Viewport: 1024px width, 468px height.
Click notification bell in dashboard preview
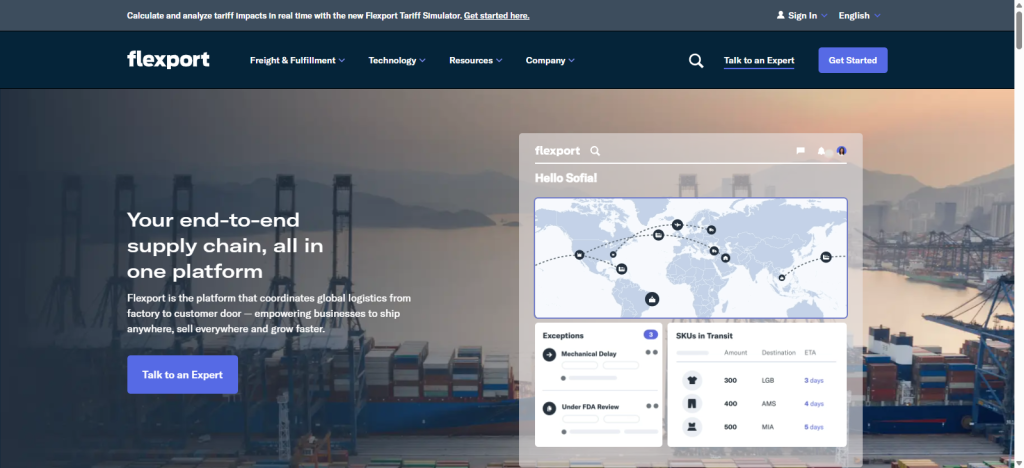point(821,151)
